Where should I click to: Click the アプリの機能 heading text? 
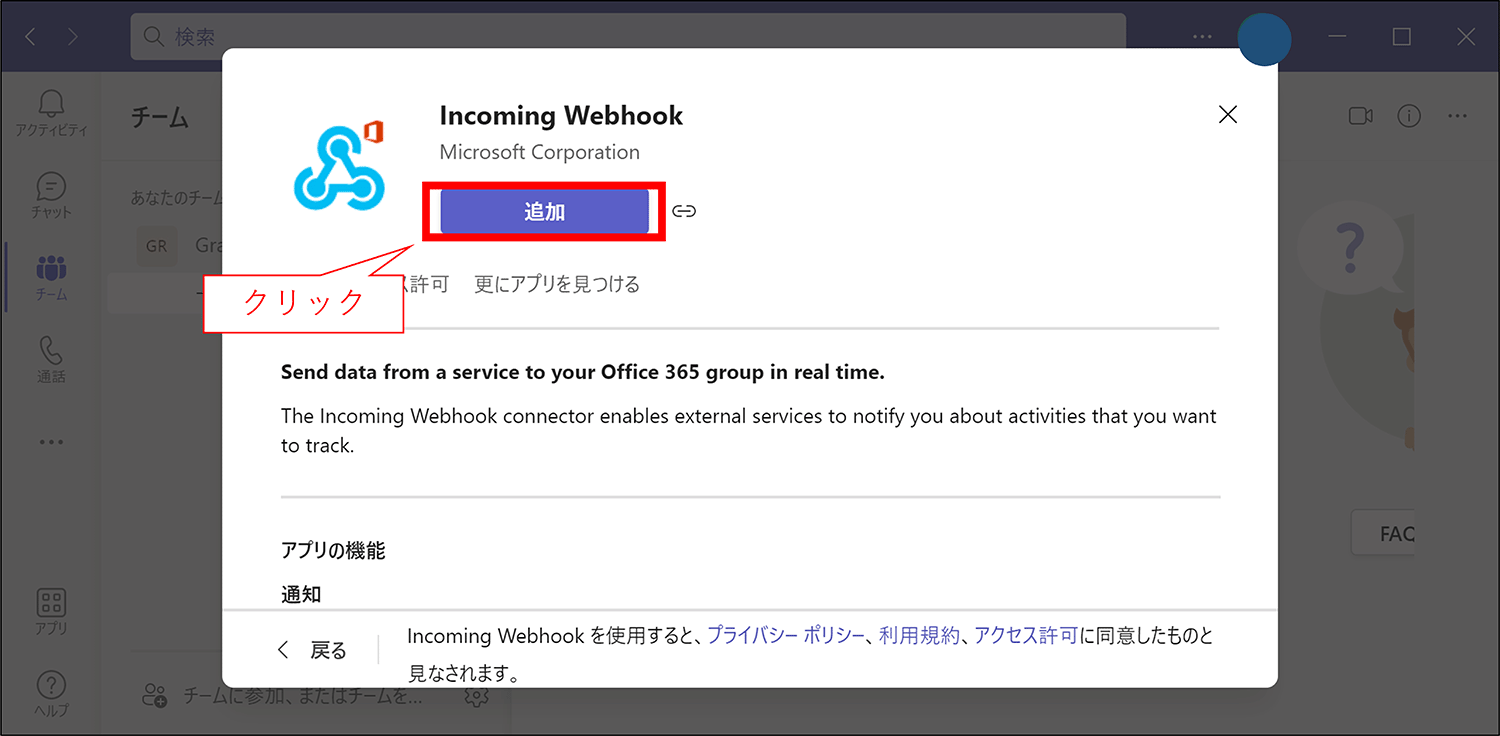point(333,550)
